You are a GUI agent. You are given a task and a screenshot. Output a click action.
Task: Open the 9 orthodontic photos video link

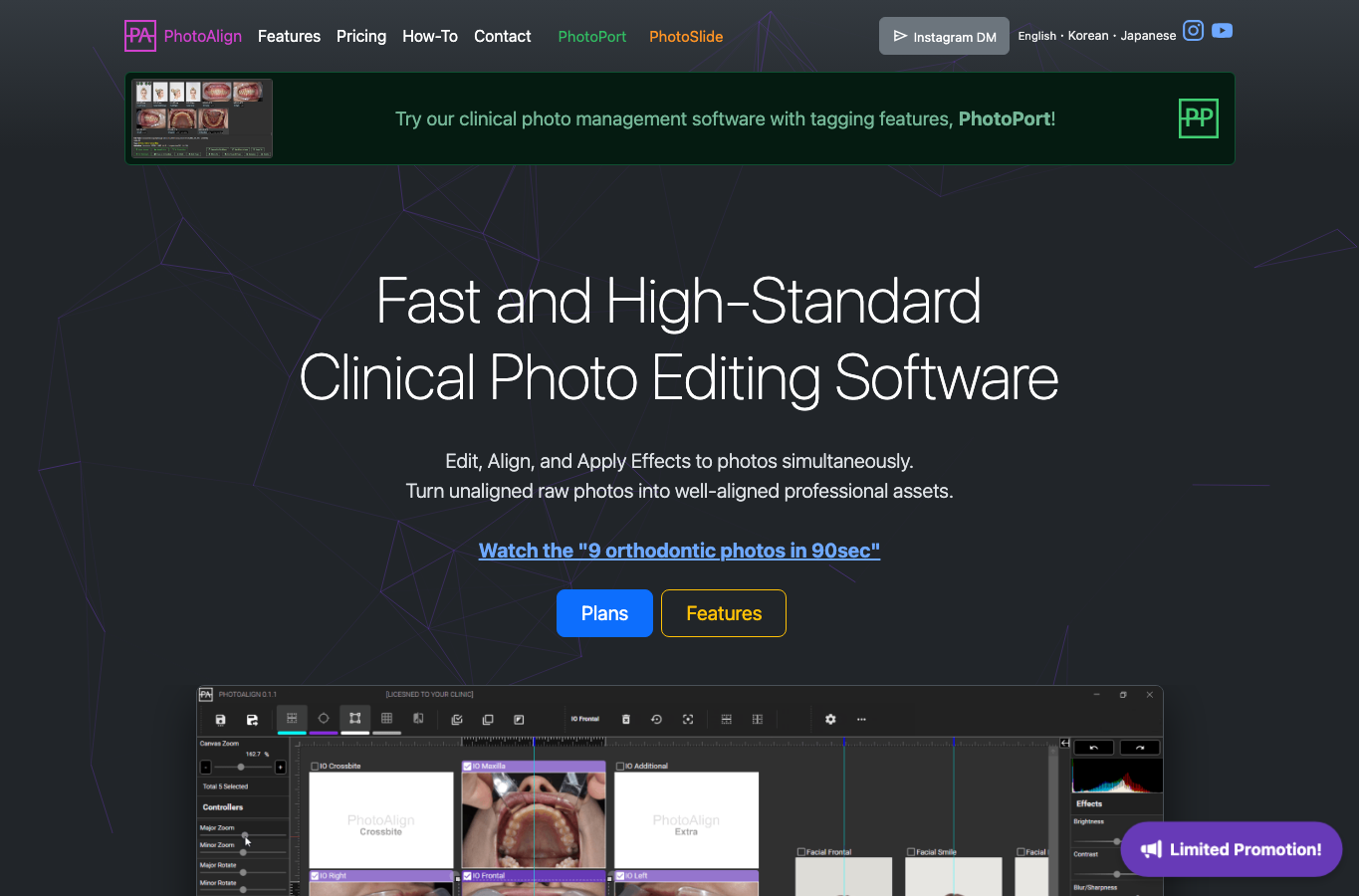tap(679, 551)
